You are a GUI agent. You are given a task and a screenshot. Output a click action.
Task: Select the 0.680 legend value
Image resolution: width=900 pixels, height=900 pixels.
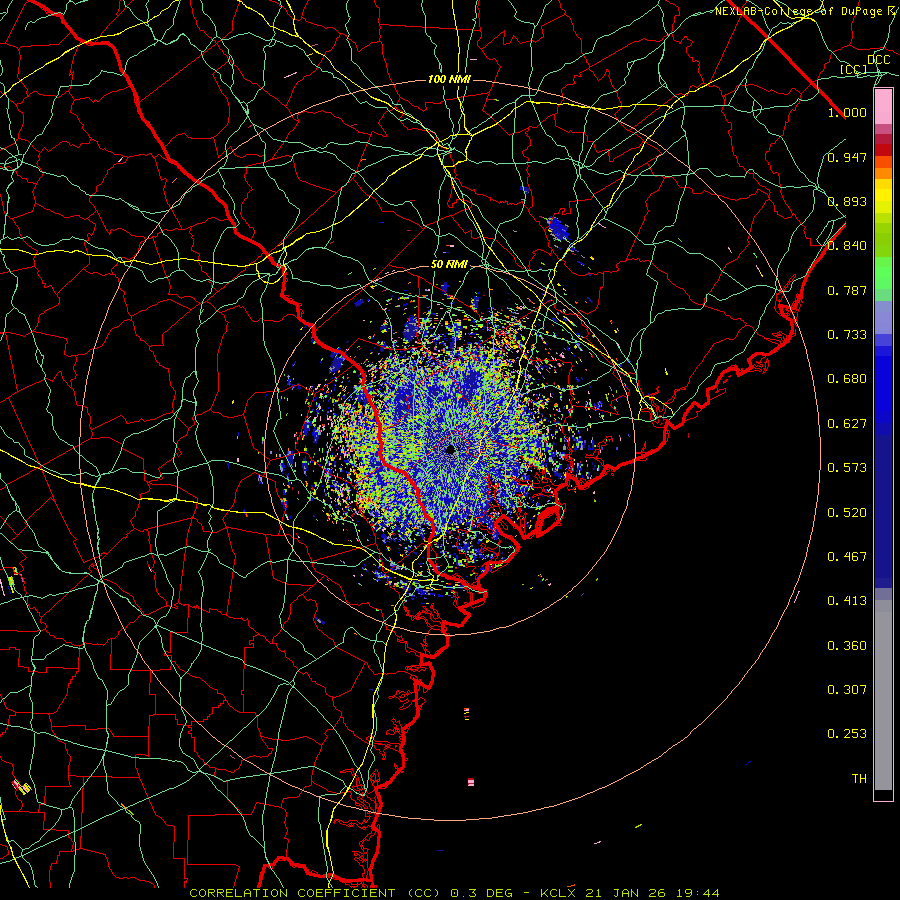point(847,379)
